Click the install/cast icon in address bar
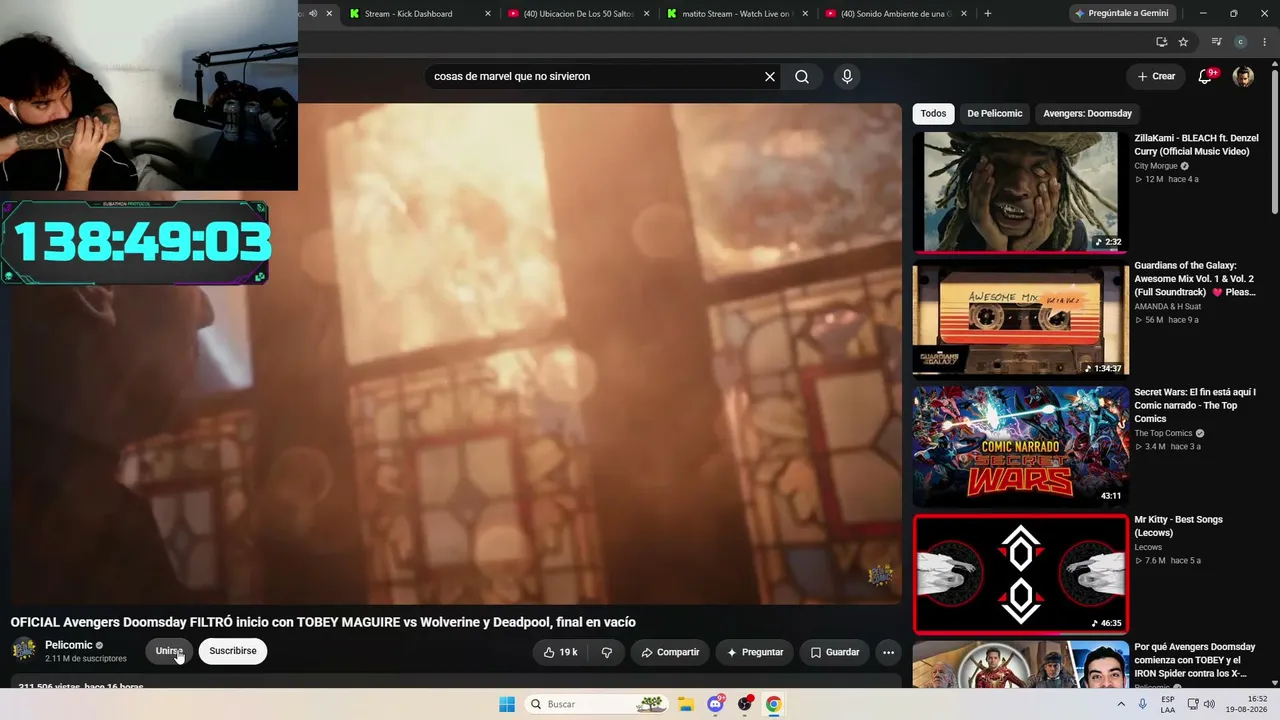This screenshot has height=720, width=1280. 1161,42
